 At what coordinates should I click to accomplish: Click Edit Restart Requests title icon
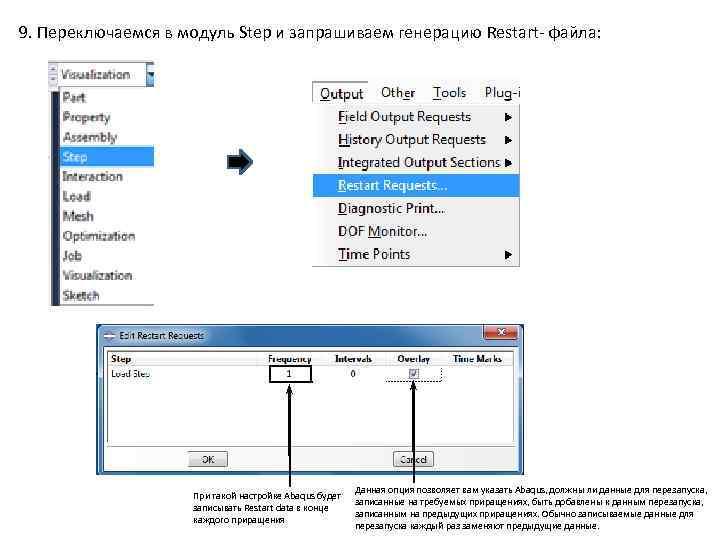(109, 336)
